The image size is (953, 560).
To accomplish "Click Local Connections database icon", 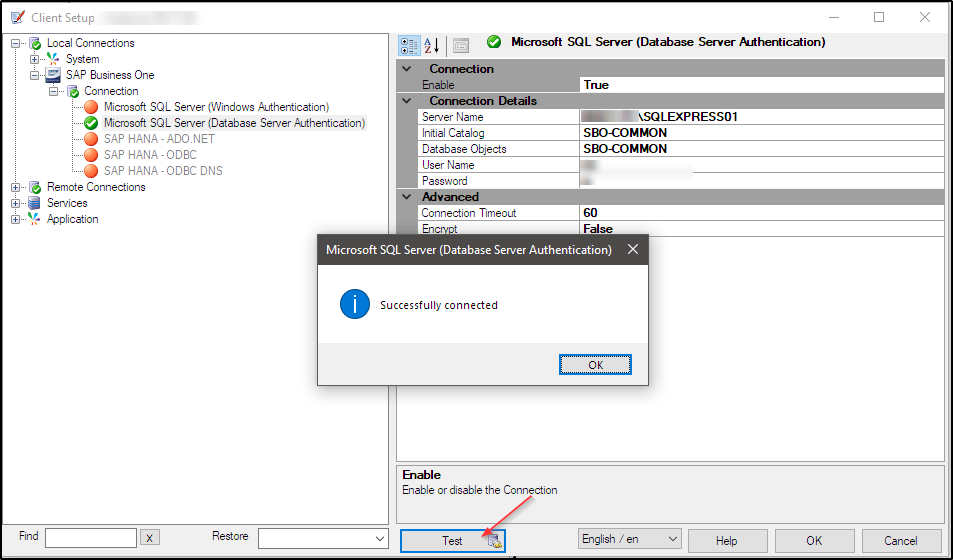I will point(35,43).
